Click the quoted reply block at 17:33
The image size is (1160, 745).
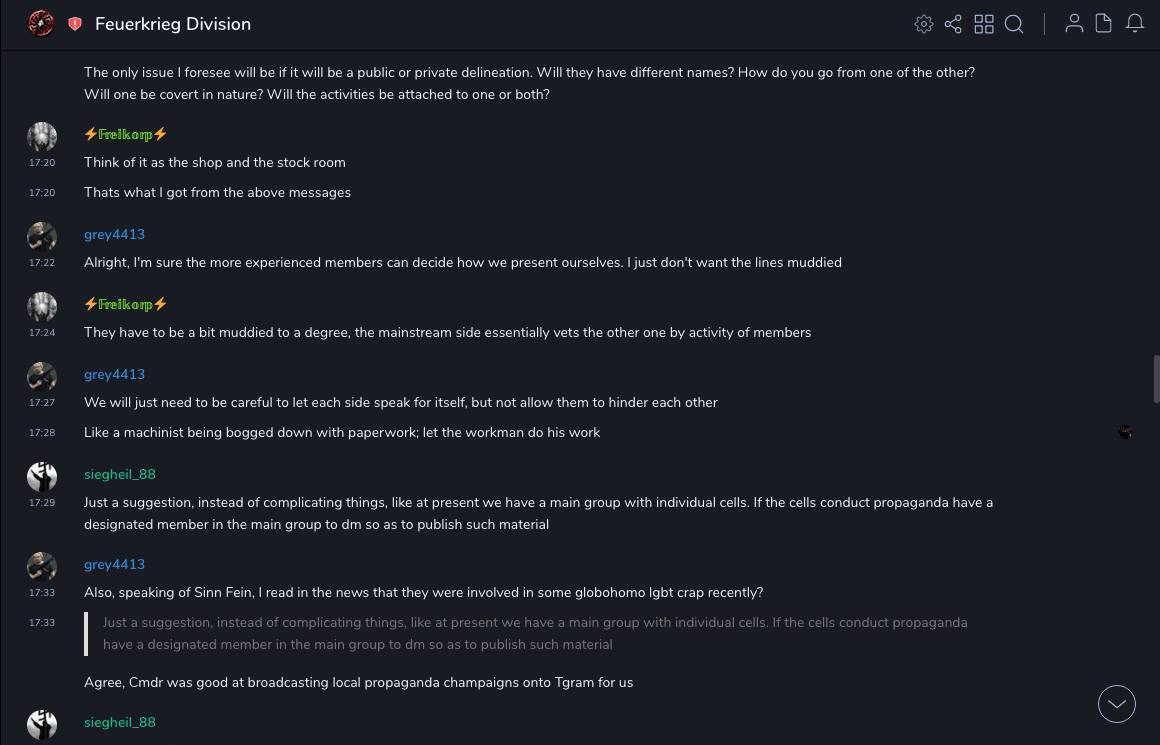pyautogui.click(x=535, y=633)
